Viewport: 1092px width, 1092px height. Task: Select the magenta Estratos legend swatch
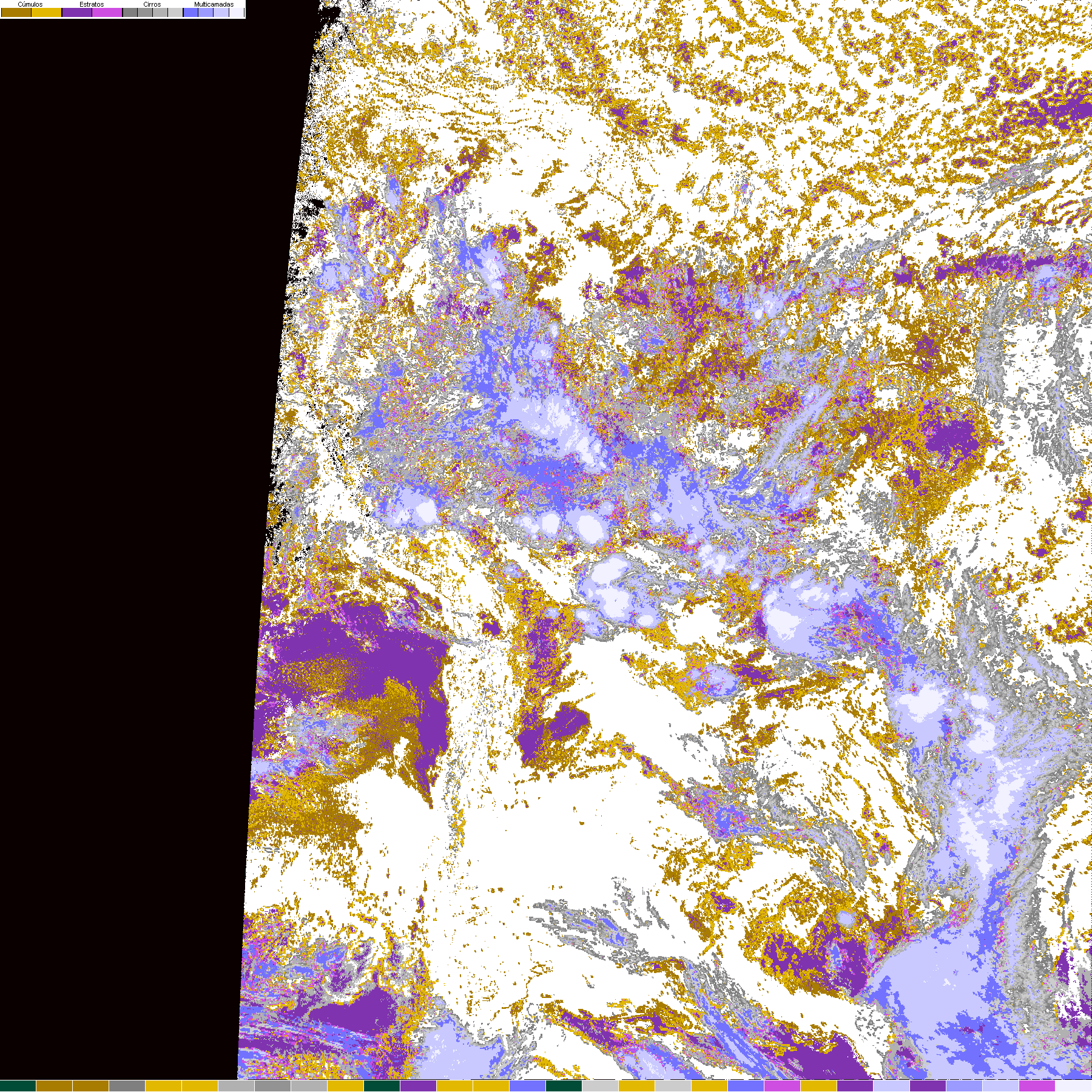click(x=107, y=12)
